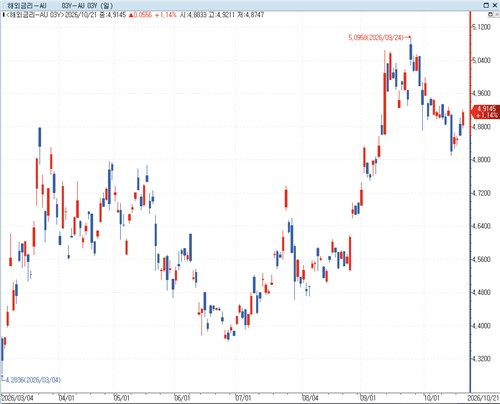
Task: Click the small x button below the window close button
Action: [x=497, y=15]
